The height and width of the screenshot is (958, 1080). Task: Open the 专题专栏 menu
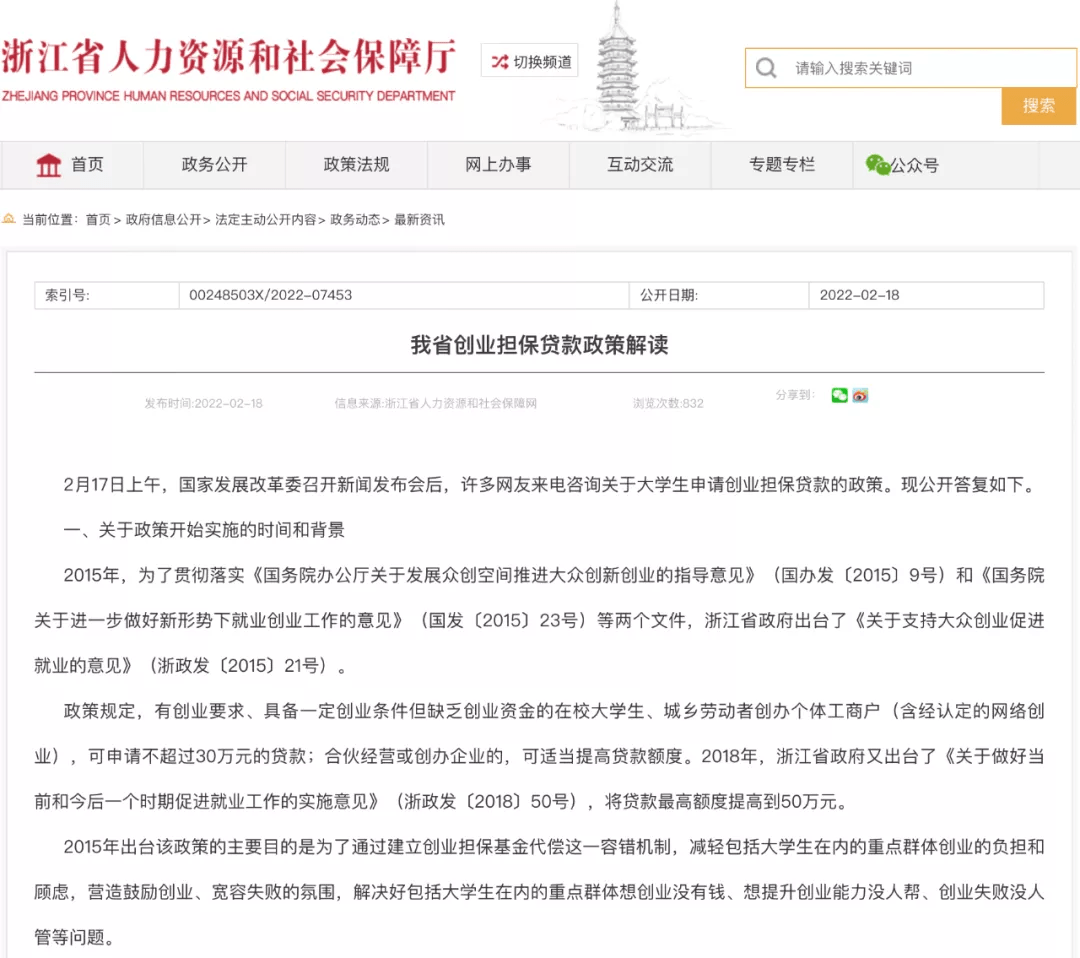coord(782,165)
